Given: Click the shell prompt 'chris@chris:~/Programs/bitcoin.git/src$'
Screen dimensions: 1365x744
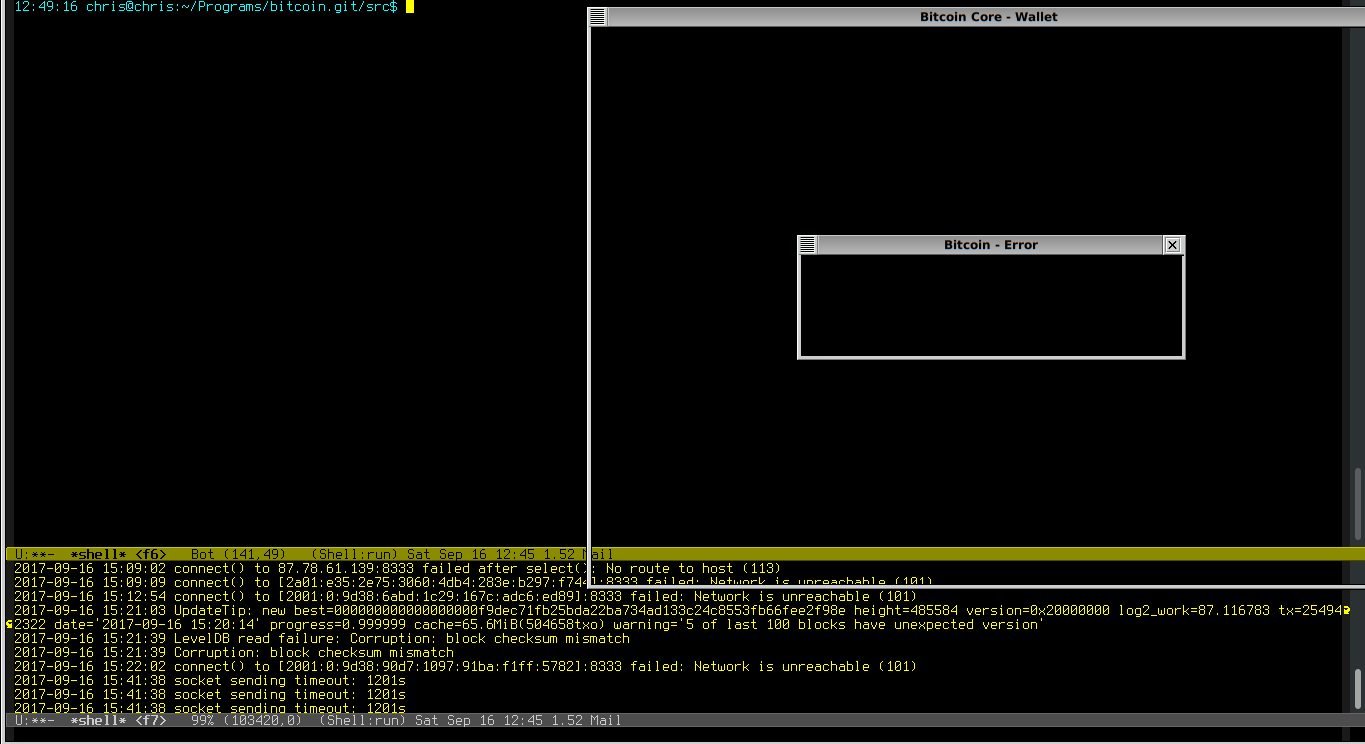Looking at the screenshot, I should coord(242,7).
